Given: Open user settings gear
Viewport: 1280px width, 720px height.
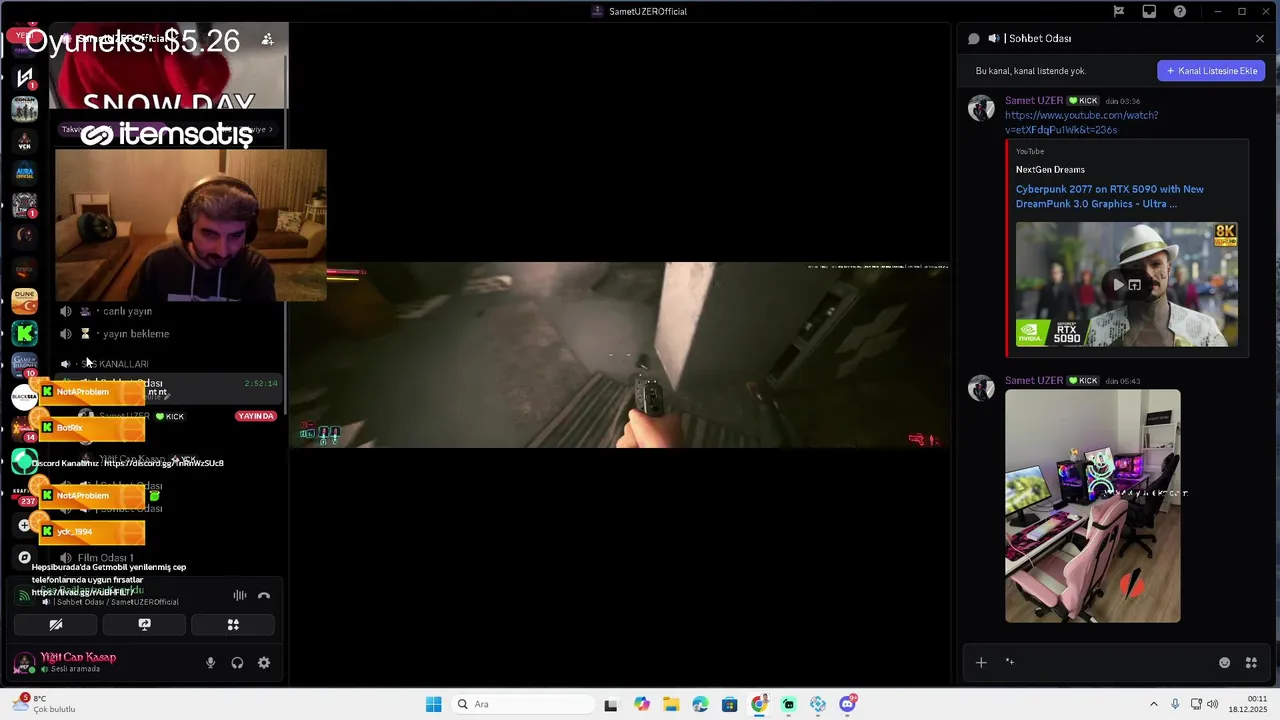Looking at the screenshot, I should 264,663.
